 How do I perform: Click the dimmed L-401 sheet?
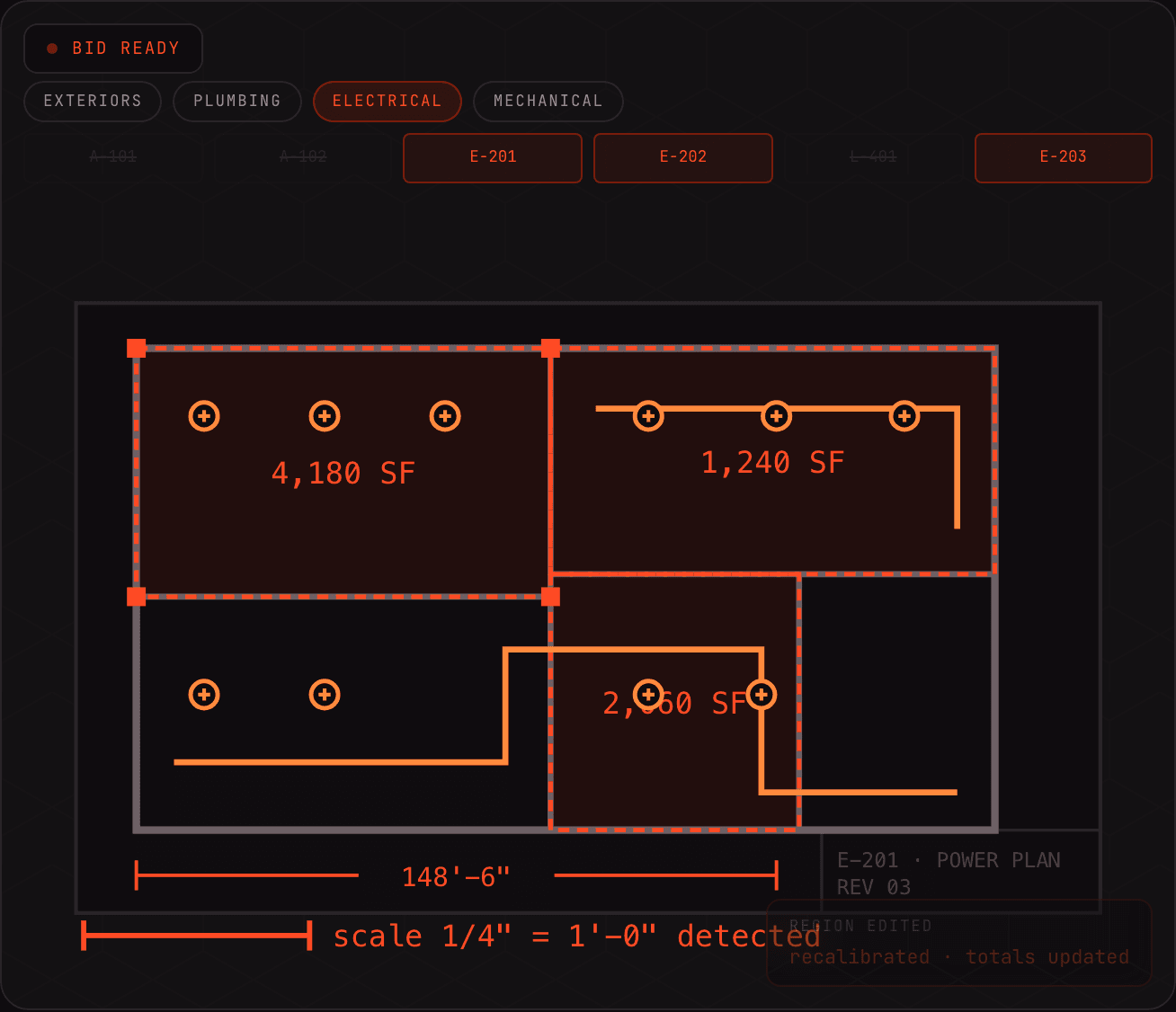point(873,157)
